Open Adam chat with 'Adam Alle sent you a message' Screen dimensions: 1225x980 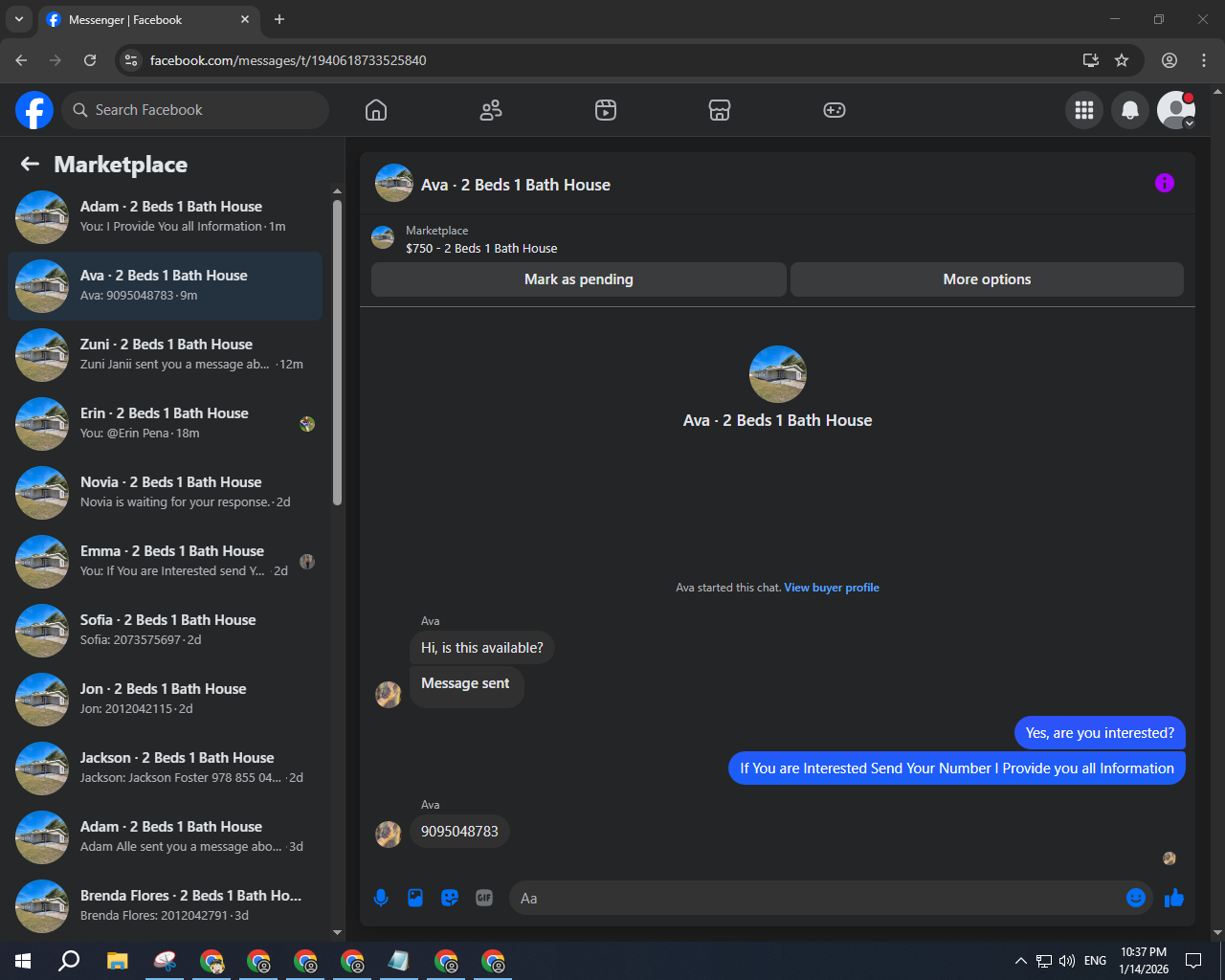[165, 837]
